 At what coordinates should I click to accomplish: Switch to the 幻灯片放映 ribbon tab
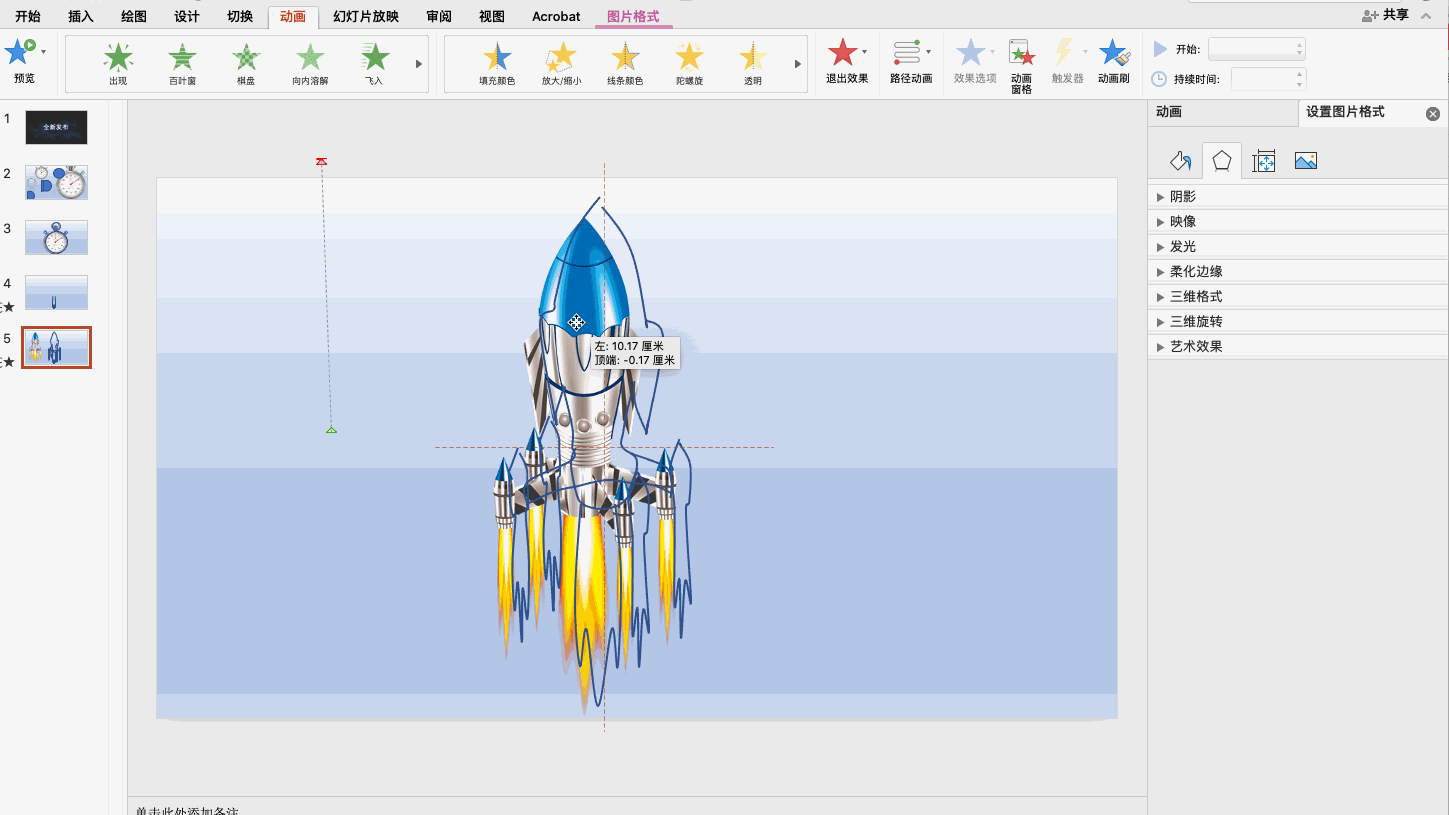(x=366, y=16)
